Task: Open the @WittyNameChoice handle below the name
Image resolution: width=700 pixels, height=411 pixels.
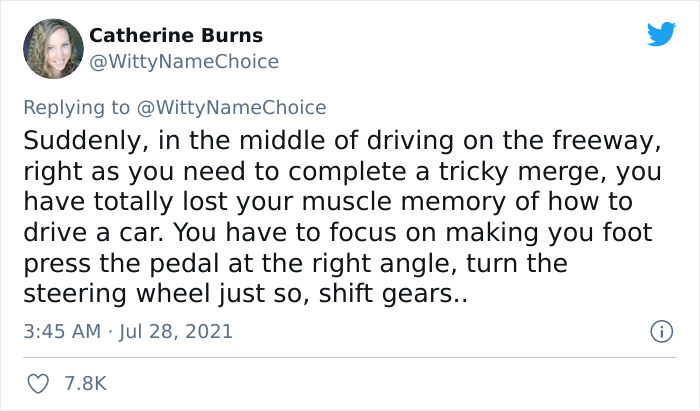Action: tap(184, 61)
